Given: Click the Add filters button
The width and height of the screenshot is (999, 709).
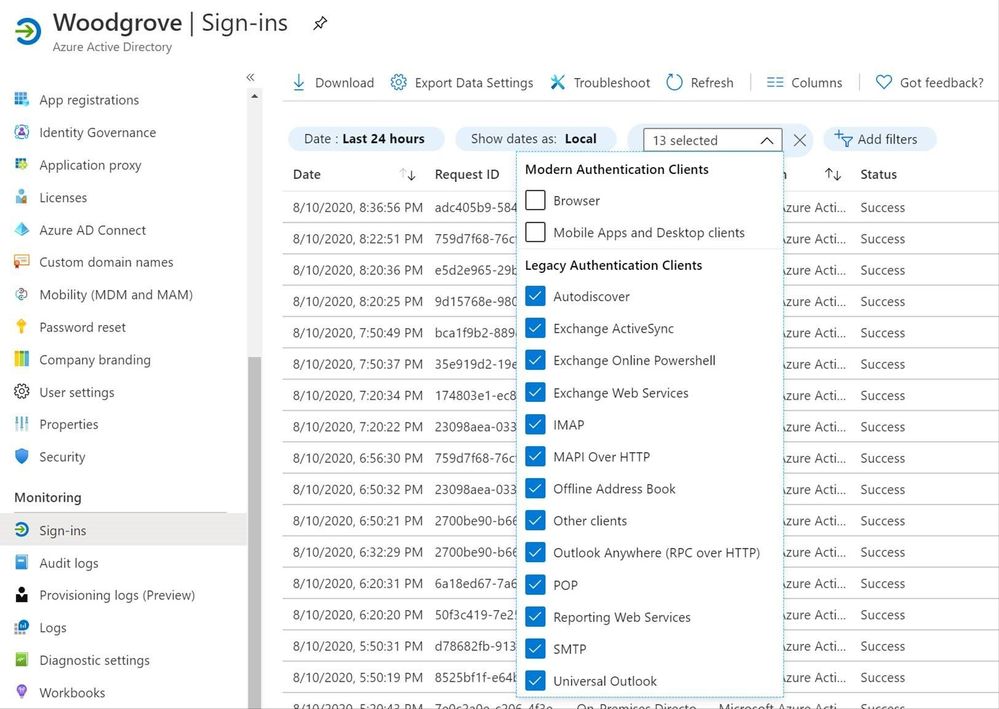Looking at the screenshot, I should tap(876, 139).
